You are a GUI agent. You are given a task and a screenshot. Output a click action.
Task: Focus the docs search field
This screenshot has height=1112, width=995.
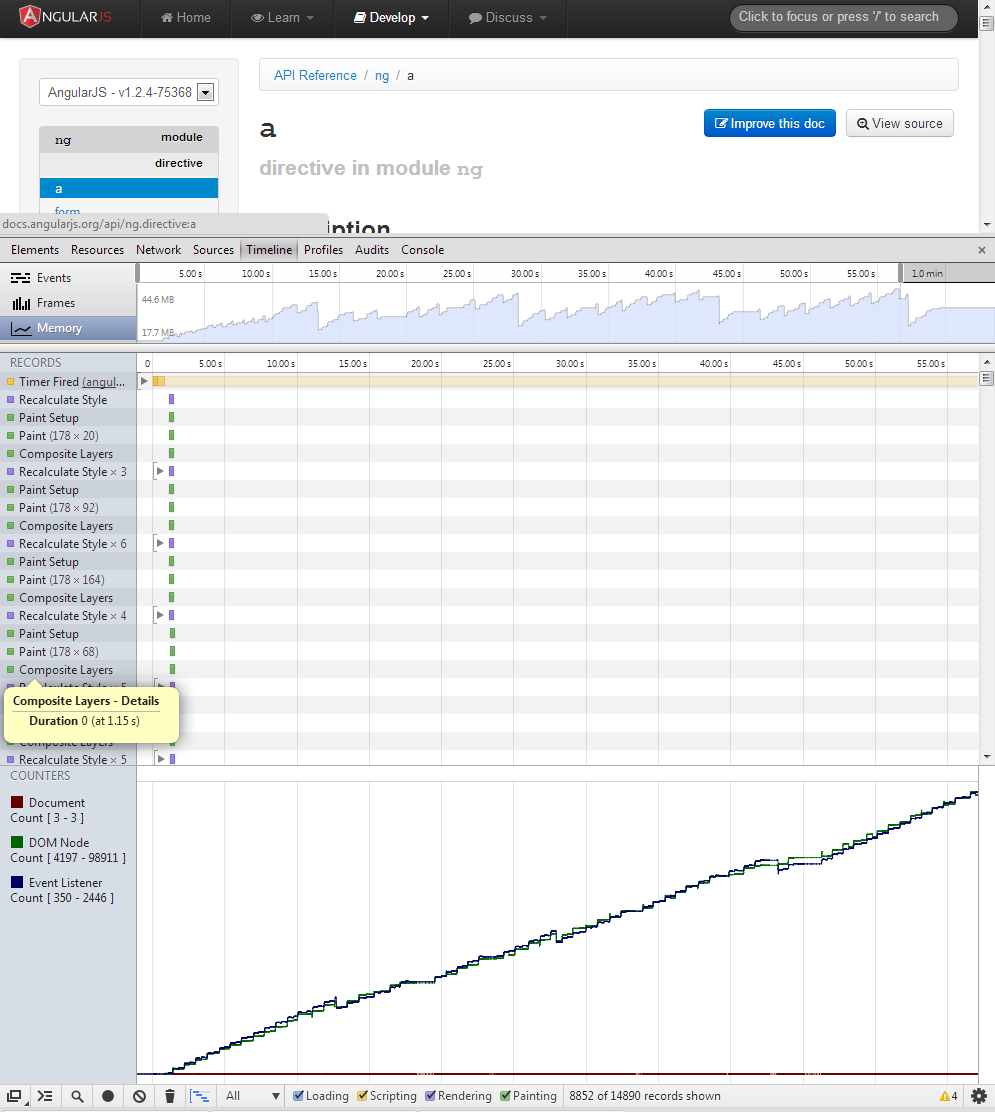click(843, 17)
